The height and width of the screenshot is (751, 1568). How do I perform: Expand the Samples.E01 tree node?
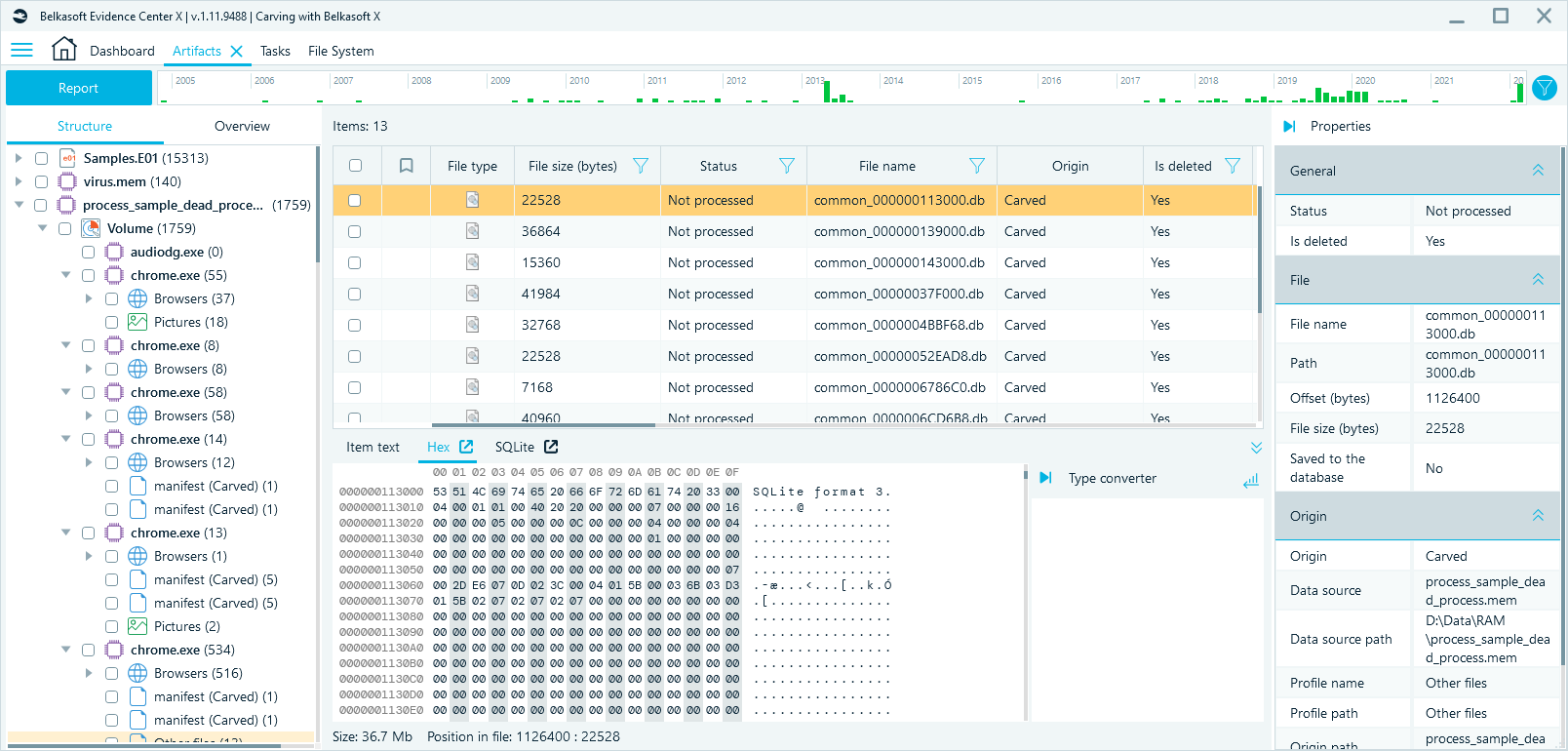click(18, 158)
